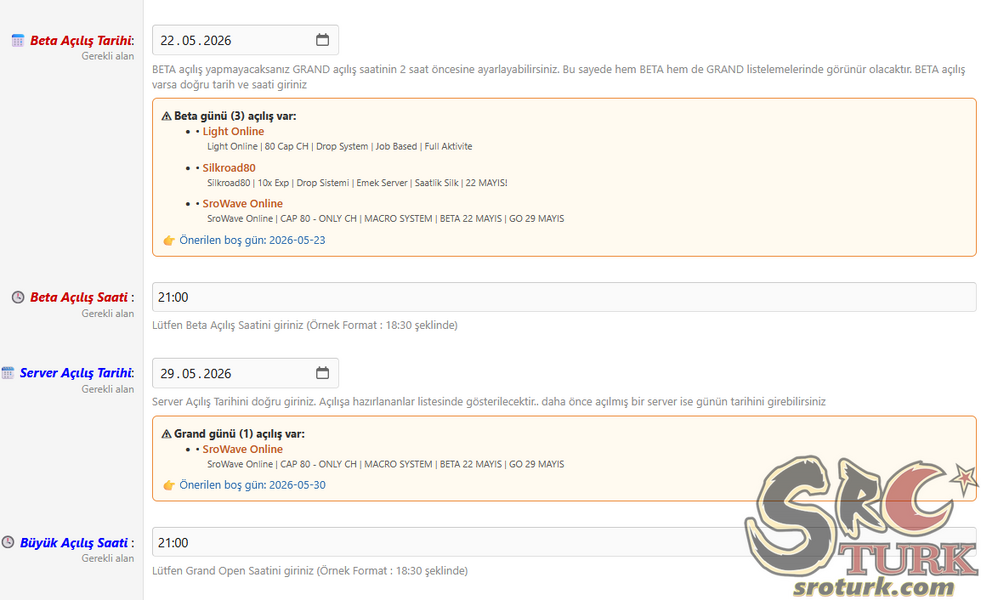Click Light Online 80 Cap CH description line
The height and width of the screenshot is (600, 981).
(x=340, y=146)
